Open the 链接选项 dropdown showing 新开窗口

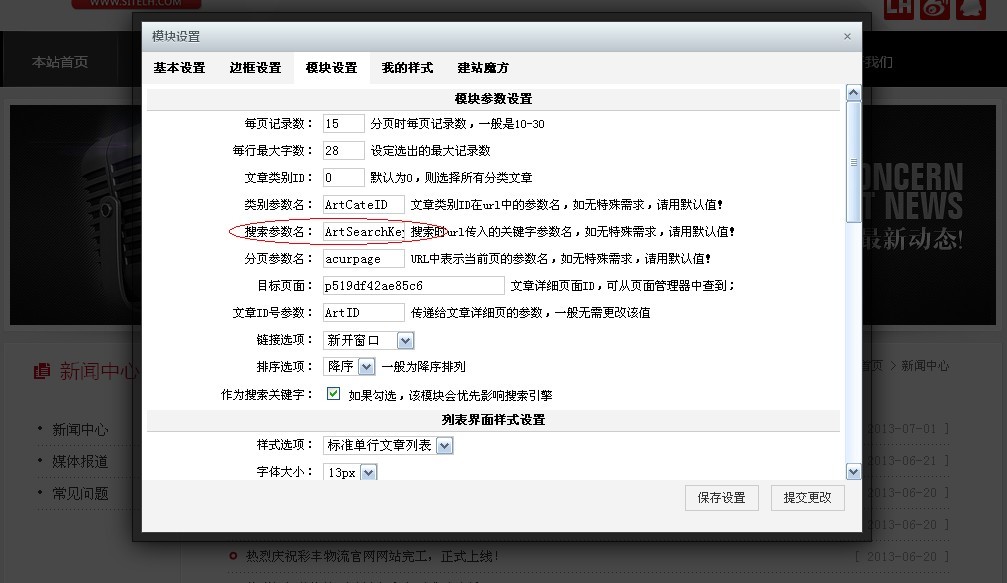(369, 340)
